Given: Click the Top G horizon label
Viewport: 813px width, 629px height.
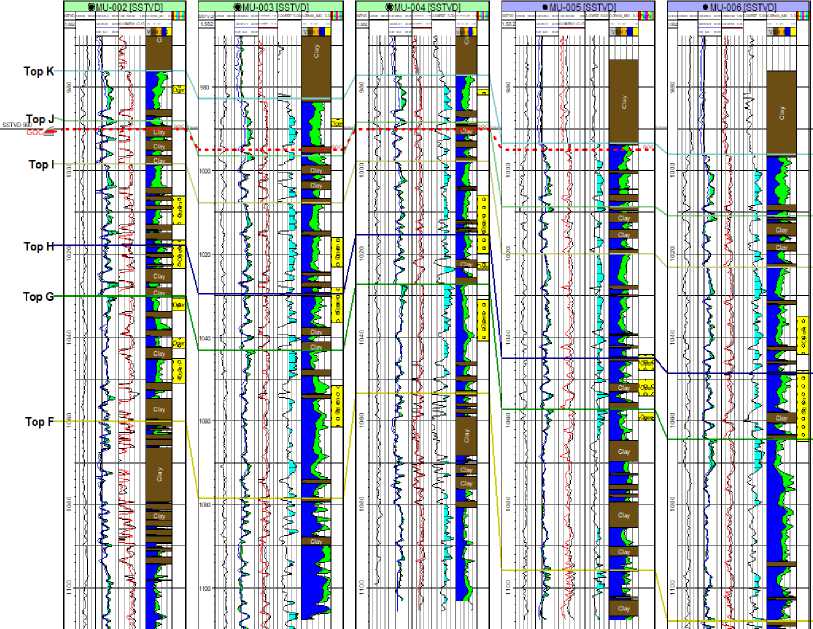Looking at the screenshot, I should (38, 297).
